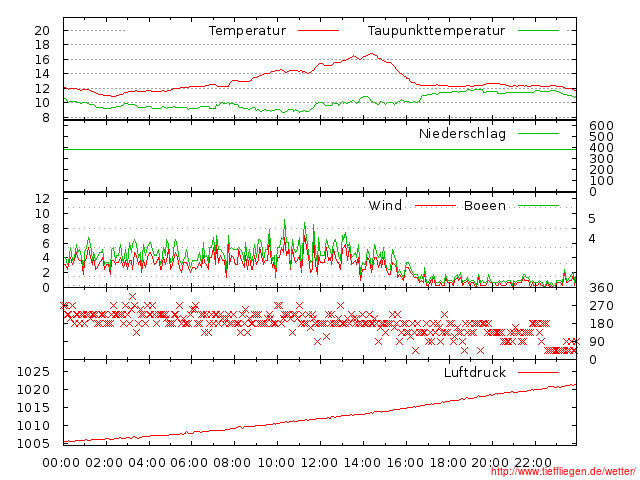The width and height of the screenshot is (640, 480).
Task: Click the Wind legend label
Action: (x=385, y=205)
